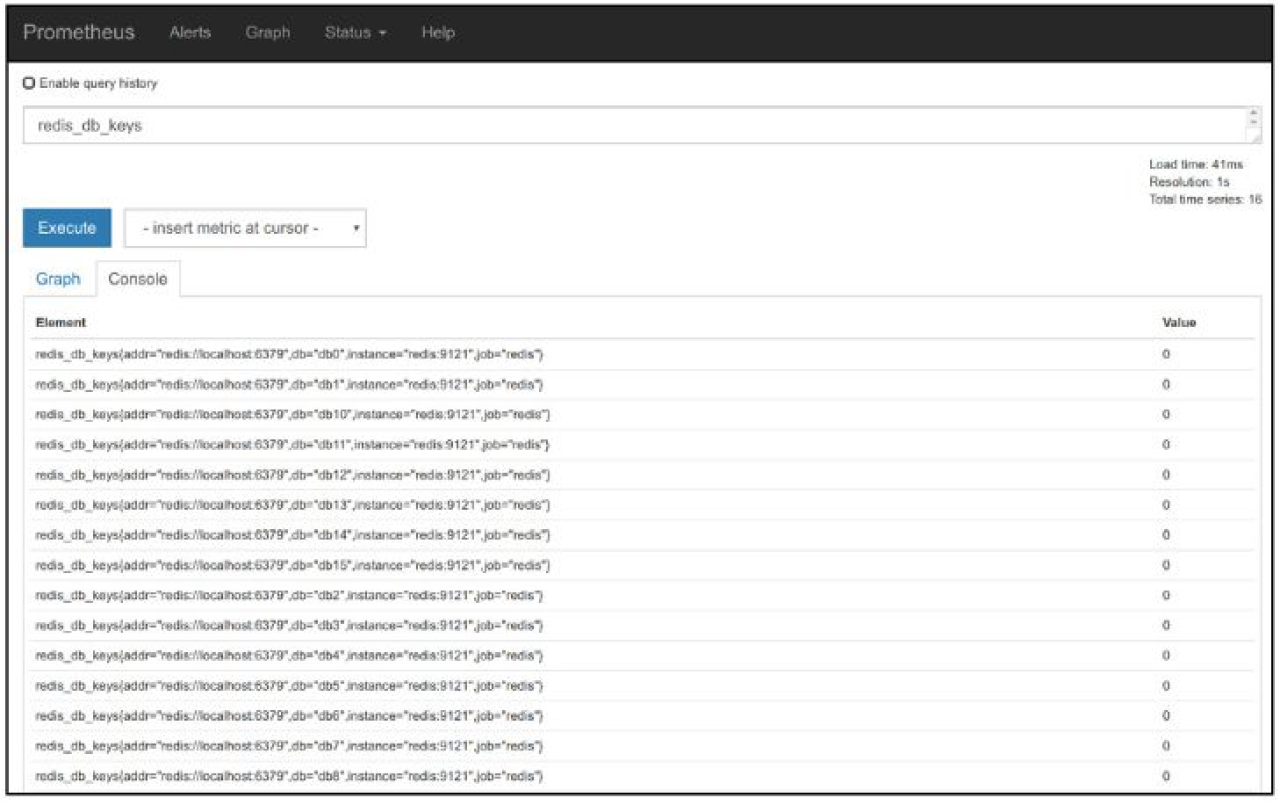
Task: Select the redis_db_keys db14 row
Action: 640,535
